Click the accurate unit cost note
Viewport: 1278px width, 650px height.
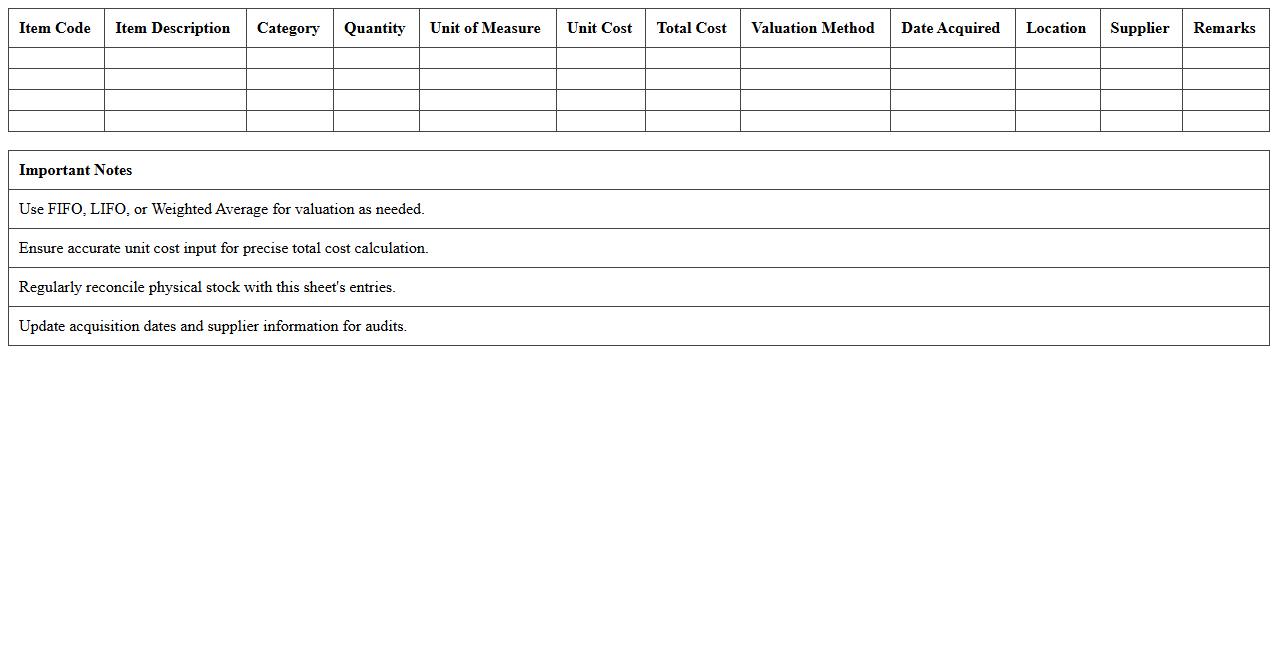[x=224, y=248]
